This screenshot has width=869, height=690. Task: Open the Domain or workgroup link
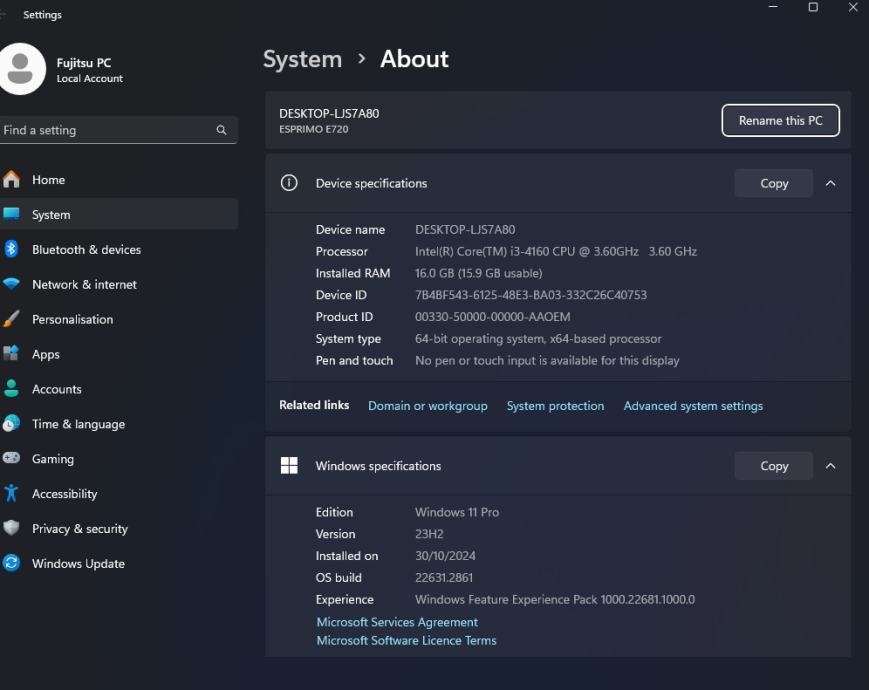[x=427, y=406]
